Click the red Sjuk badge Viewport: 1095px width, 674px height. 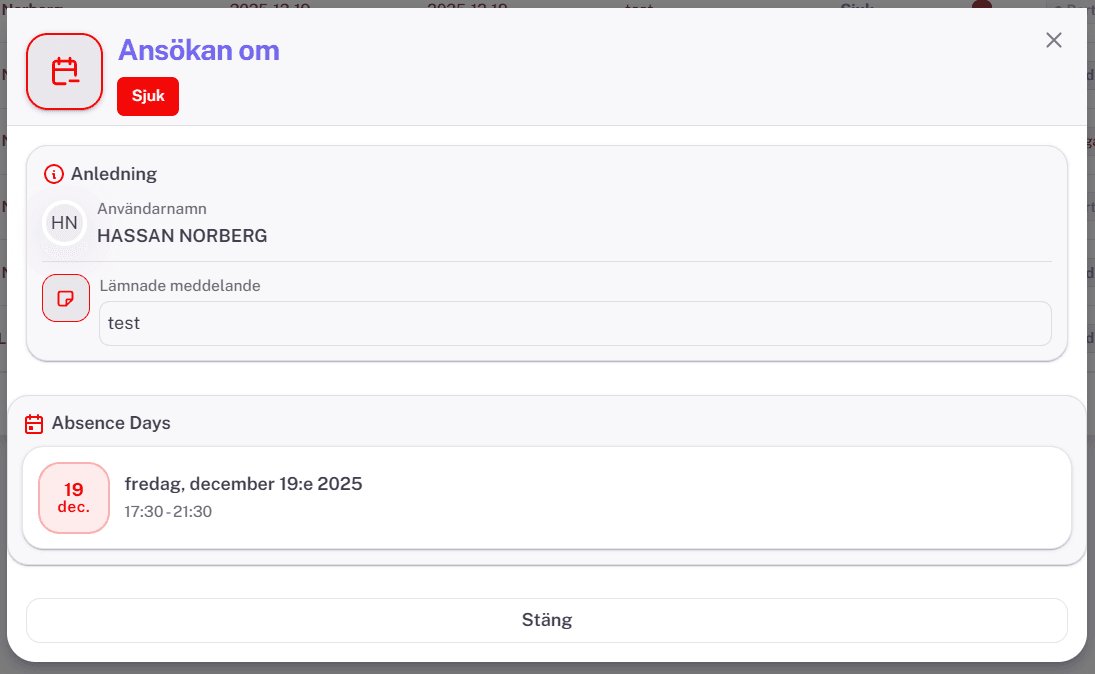pyautogui.click(x=148, y=96)
